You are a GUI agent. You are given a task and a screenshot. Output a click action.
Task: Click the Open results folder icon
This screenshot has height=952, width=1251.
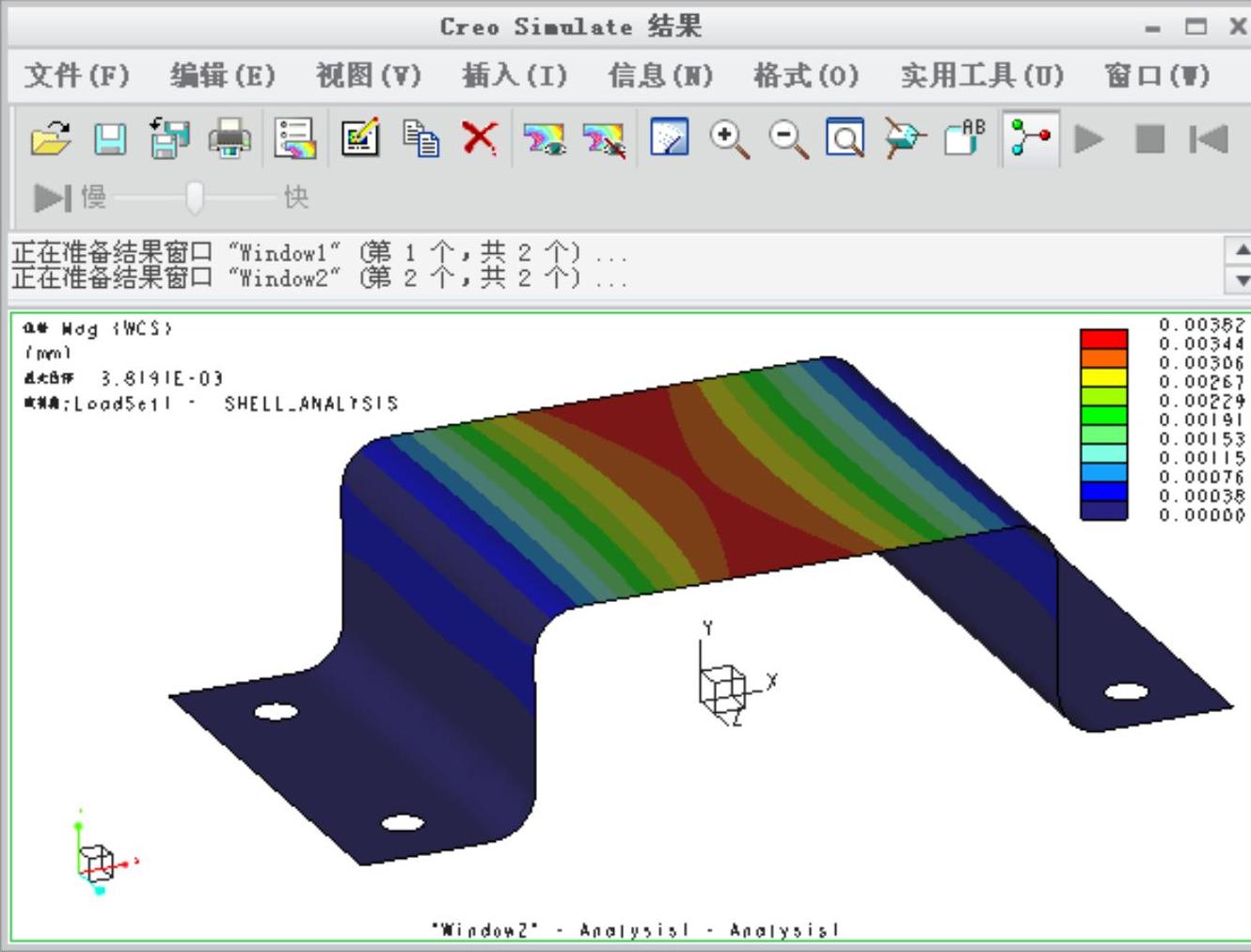[51, 139]
